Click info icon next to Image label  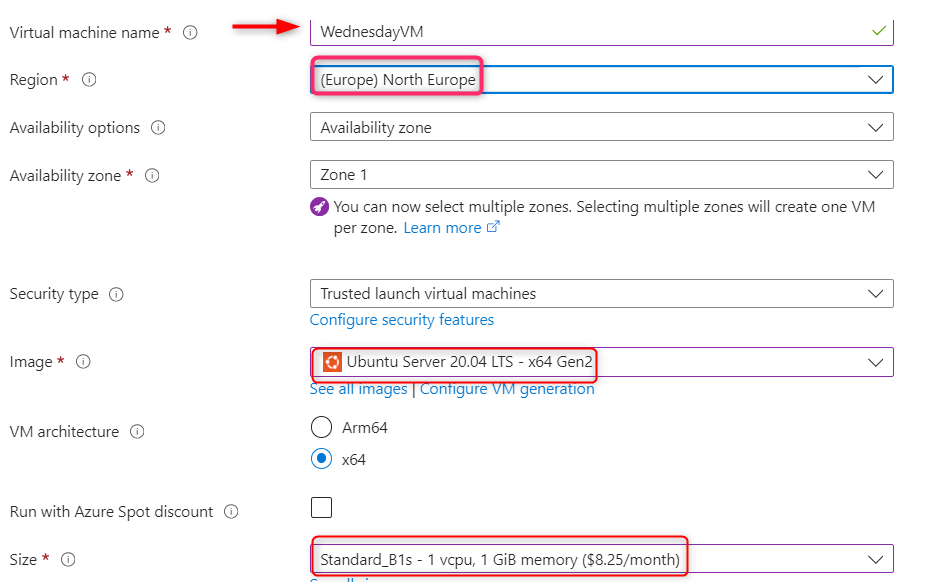(x=84, y=362)
